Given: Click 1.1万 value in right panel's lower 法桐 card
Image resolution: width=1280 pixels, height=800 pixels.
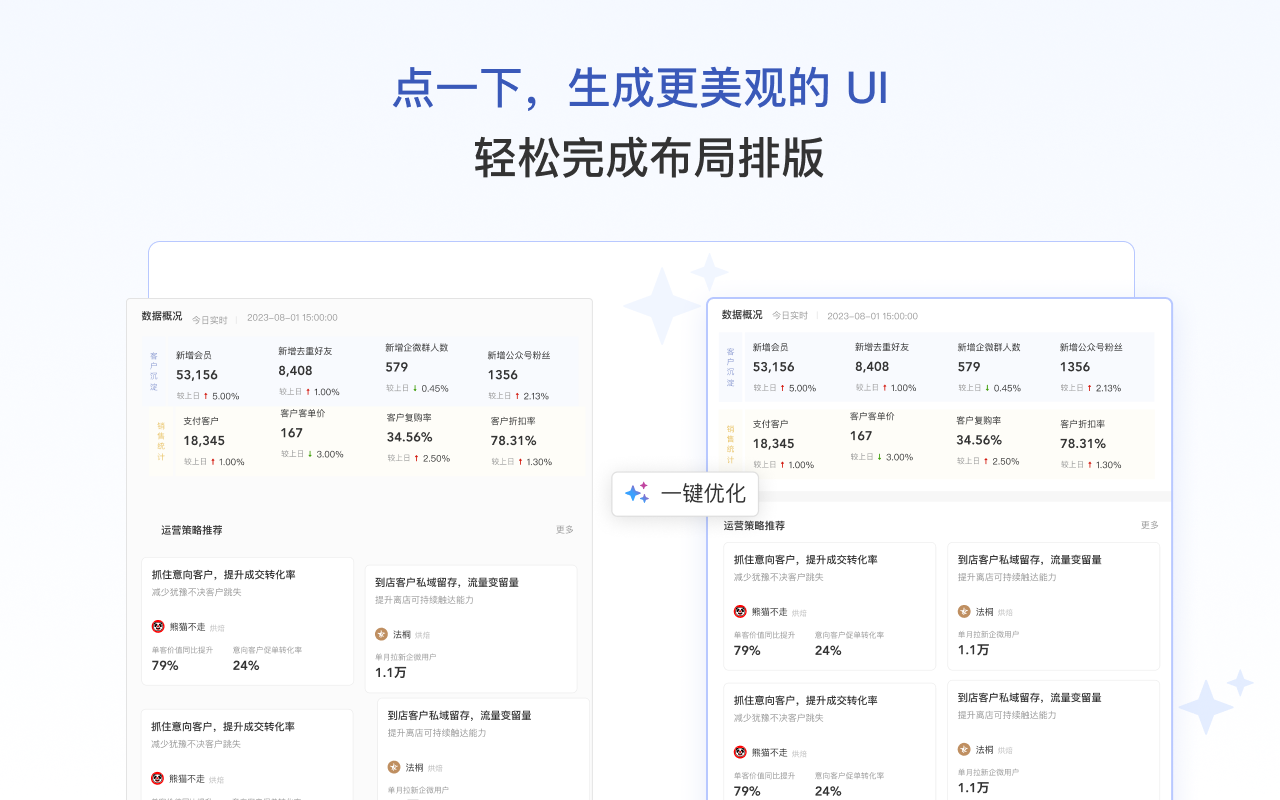Looking at the screenshot, I should pos(974,788).
